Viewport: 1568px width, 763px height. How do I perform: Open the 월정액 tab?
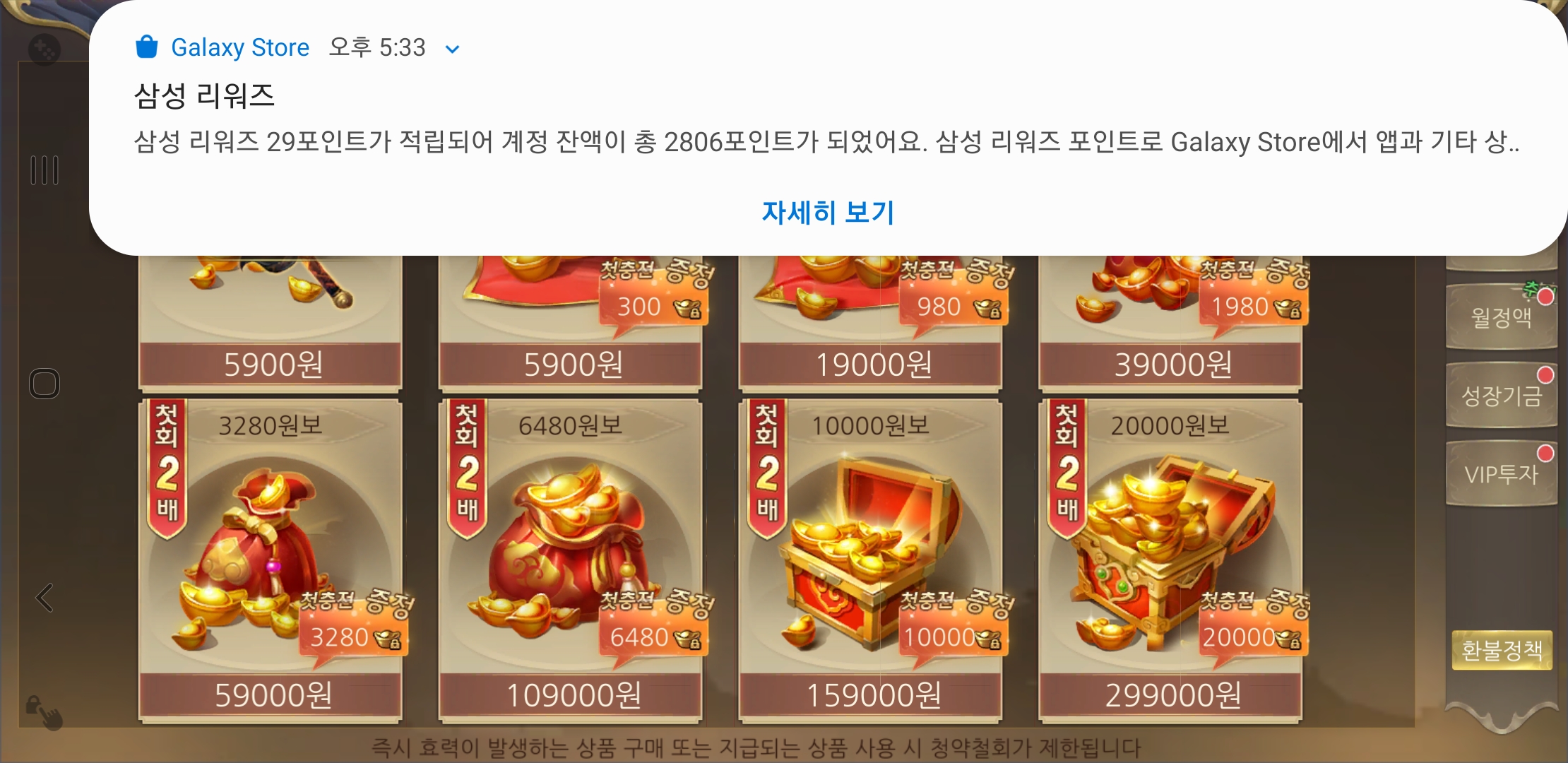[1501, 317]
